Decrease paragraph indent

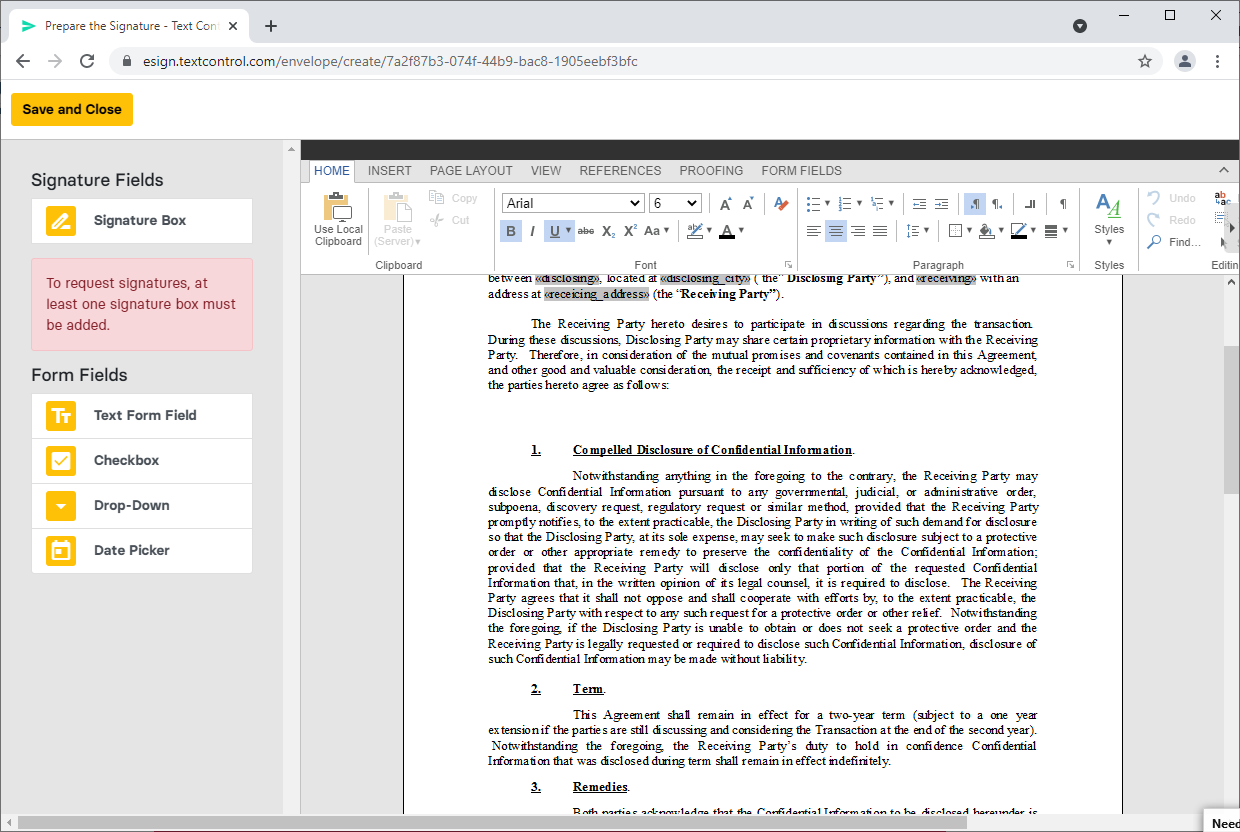click(919, 204)
